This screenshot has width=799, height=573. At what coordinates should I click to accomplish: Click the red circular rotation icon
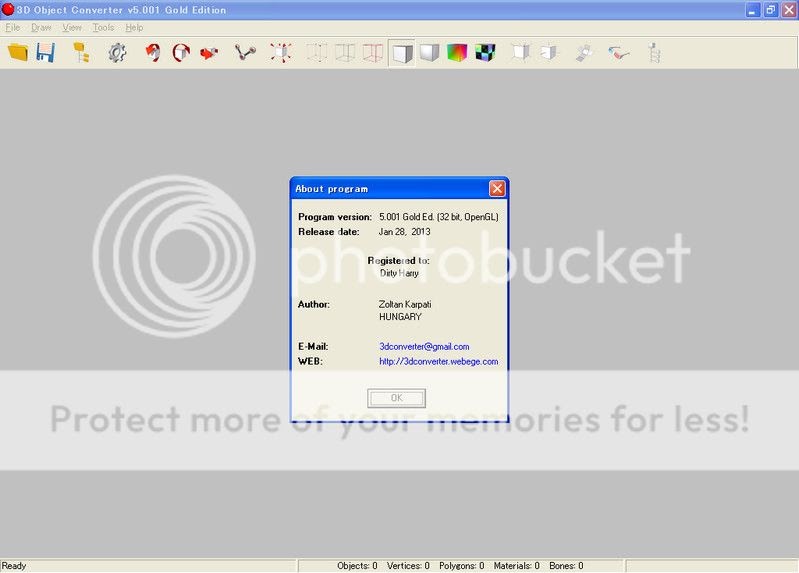pos(181,53)
